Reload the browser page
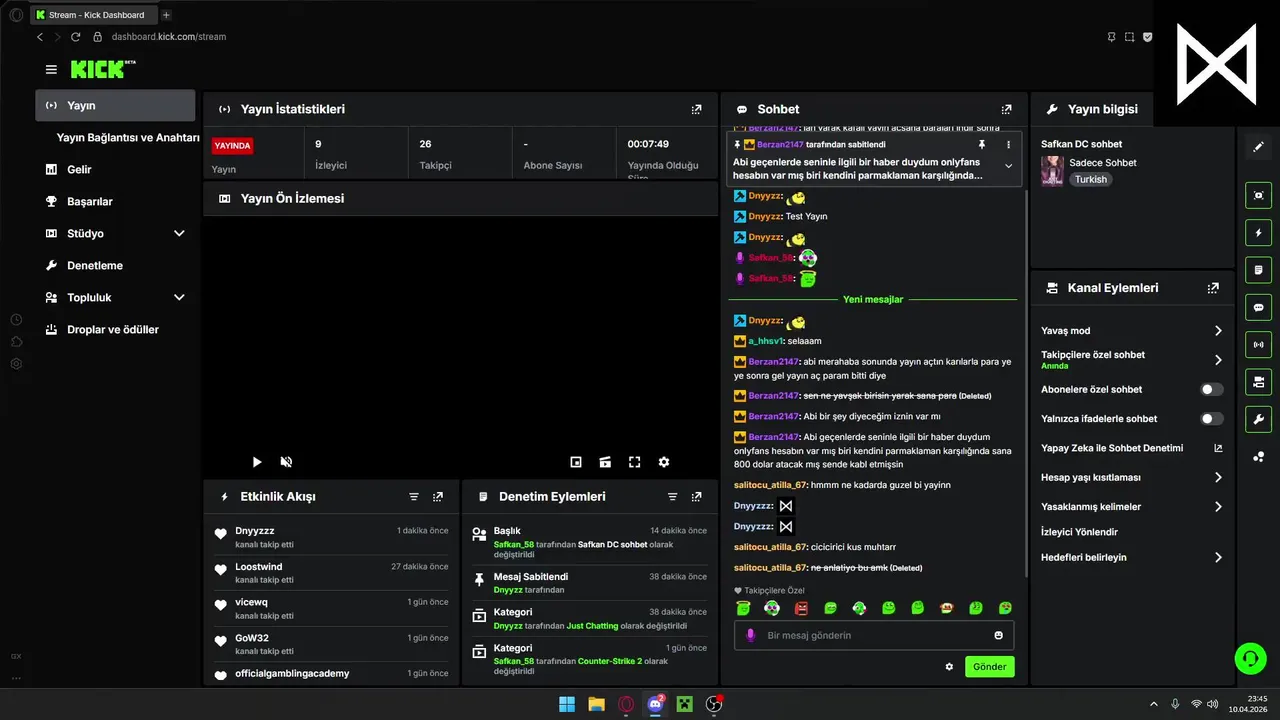 tap(75, 37)
